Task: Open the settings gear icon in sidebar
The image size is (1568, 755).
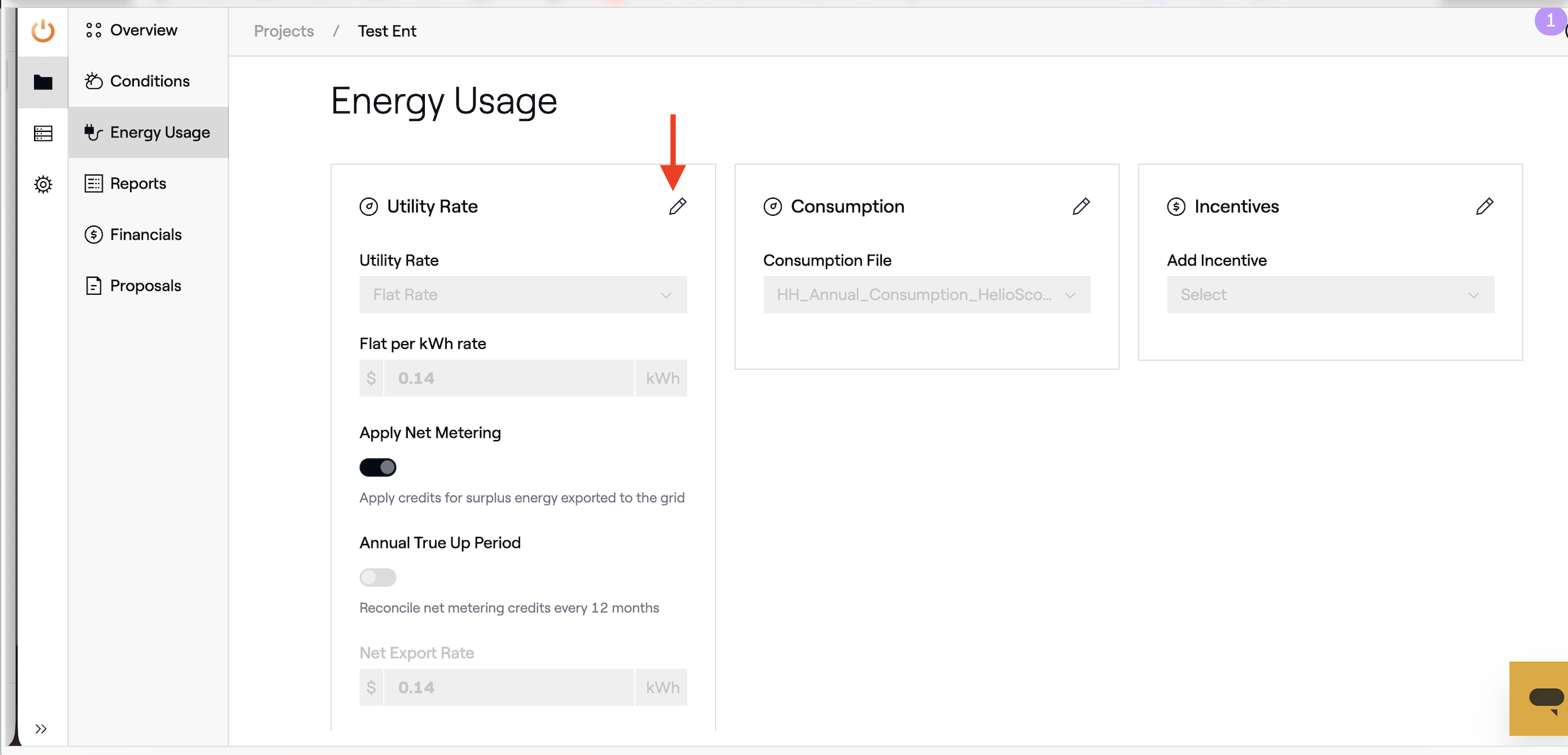Action: click(43, 184)
